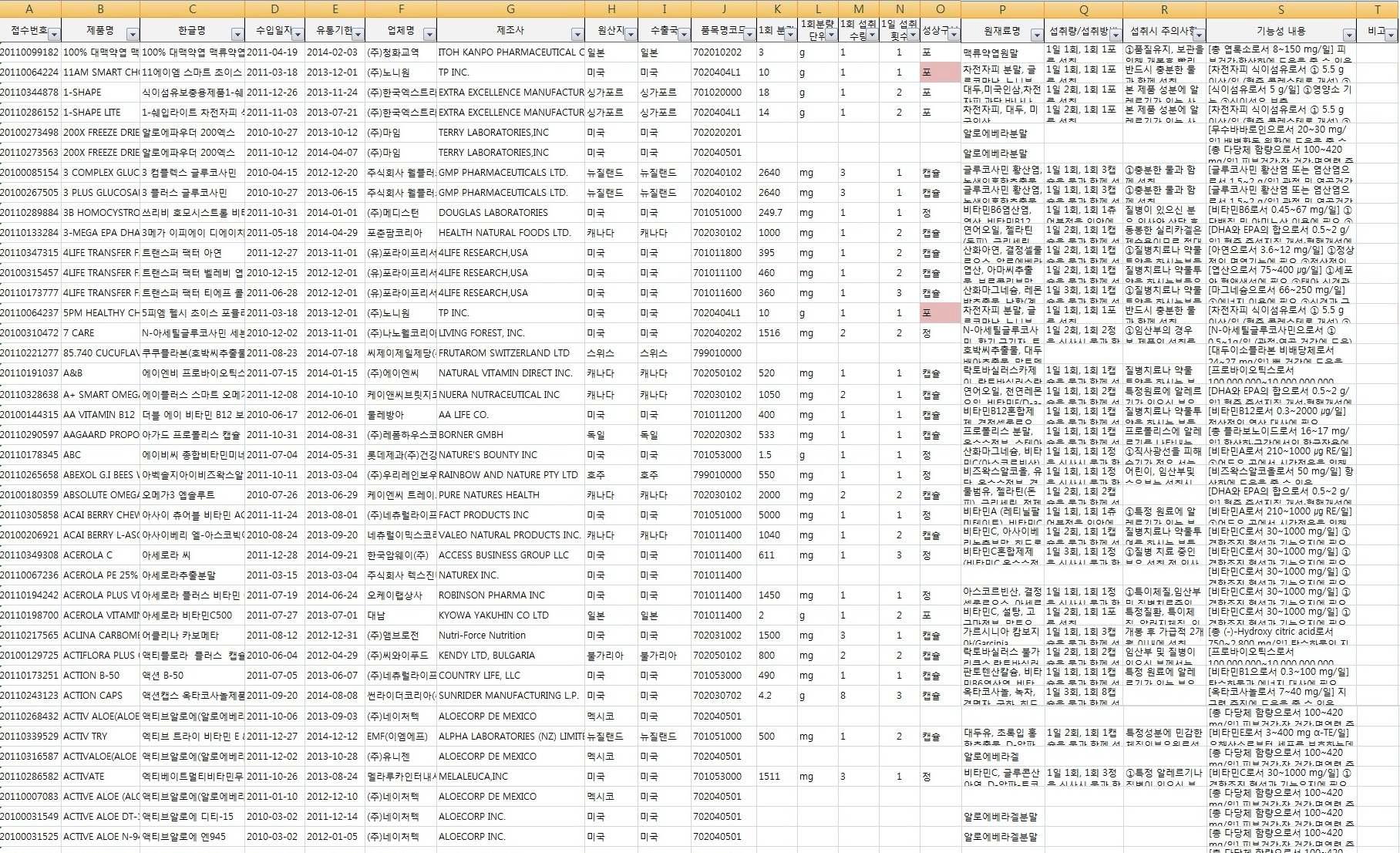Open the 원산지 filter dropdown
The width and height of the screenshot is (1400, 853).
(631, 35)
